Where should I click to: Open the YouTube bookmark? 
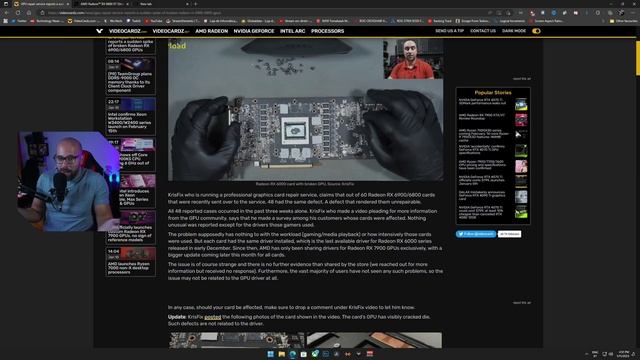coord(154,21)
